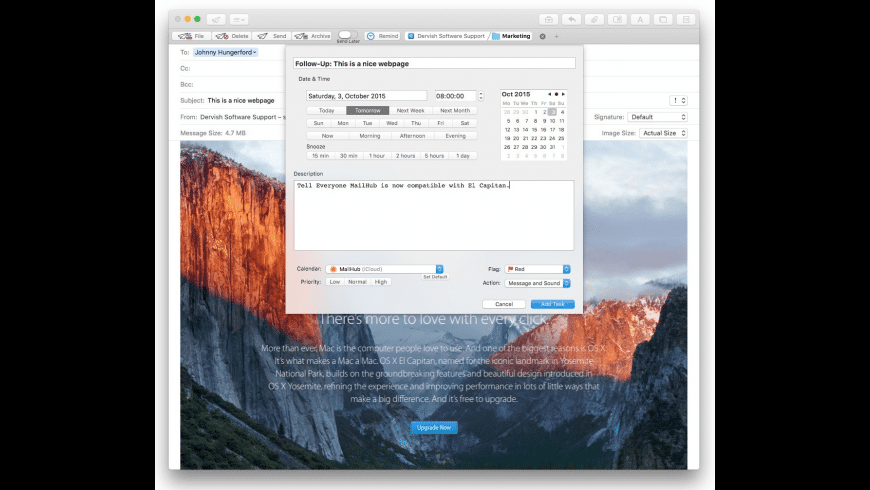The image size is (870, 490).
Task: Click the Delete button in MailHub bar
Action: 232,36
